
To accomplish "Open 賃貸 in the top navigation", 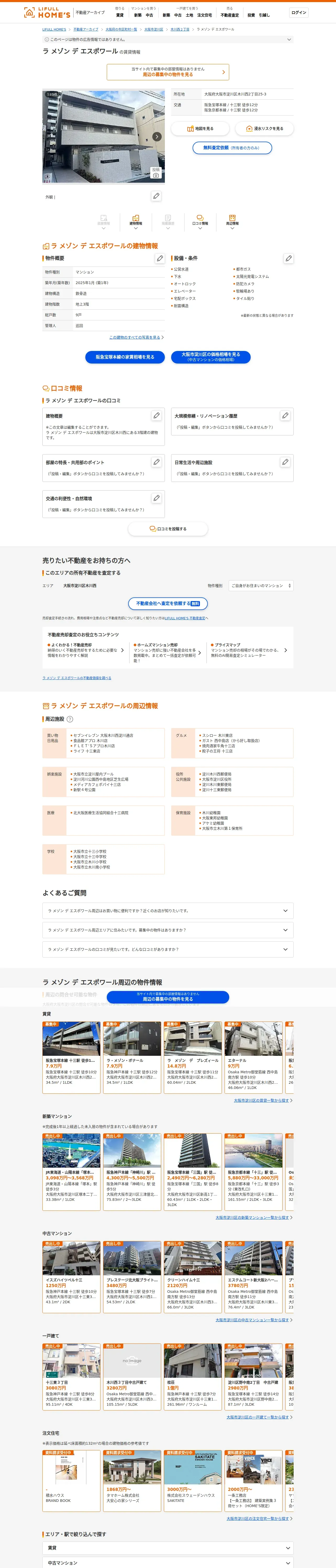I will 120,15.
